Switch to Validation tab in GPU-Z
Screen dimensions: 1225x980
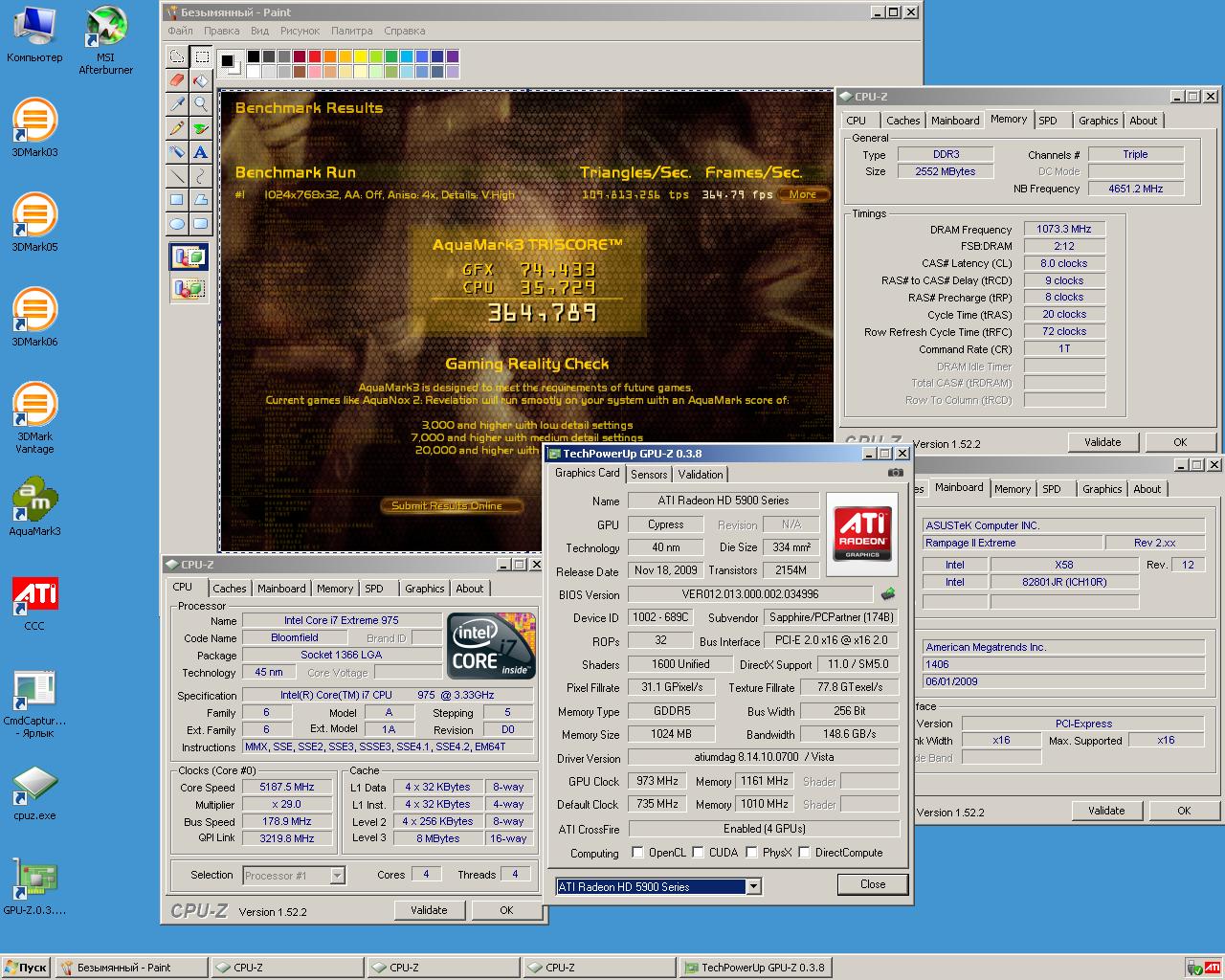701,475
